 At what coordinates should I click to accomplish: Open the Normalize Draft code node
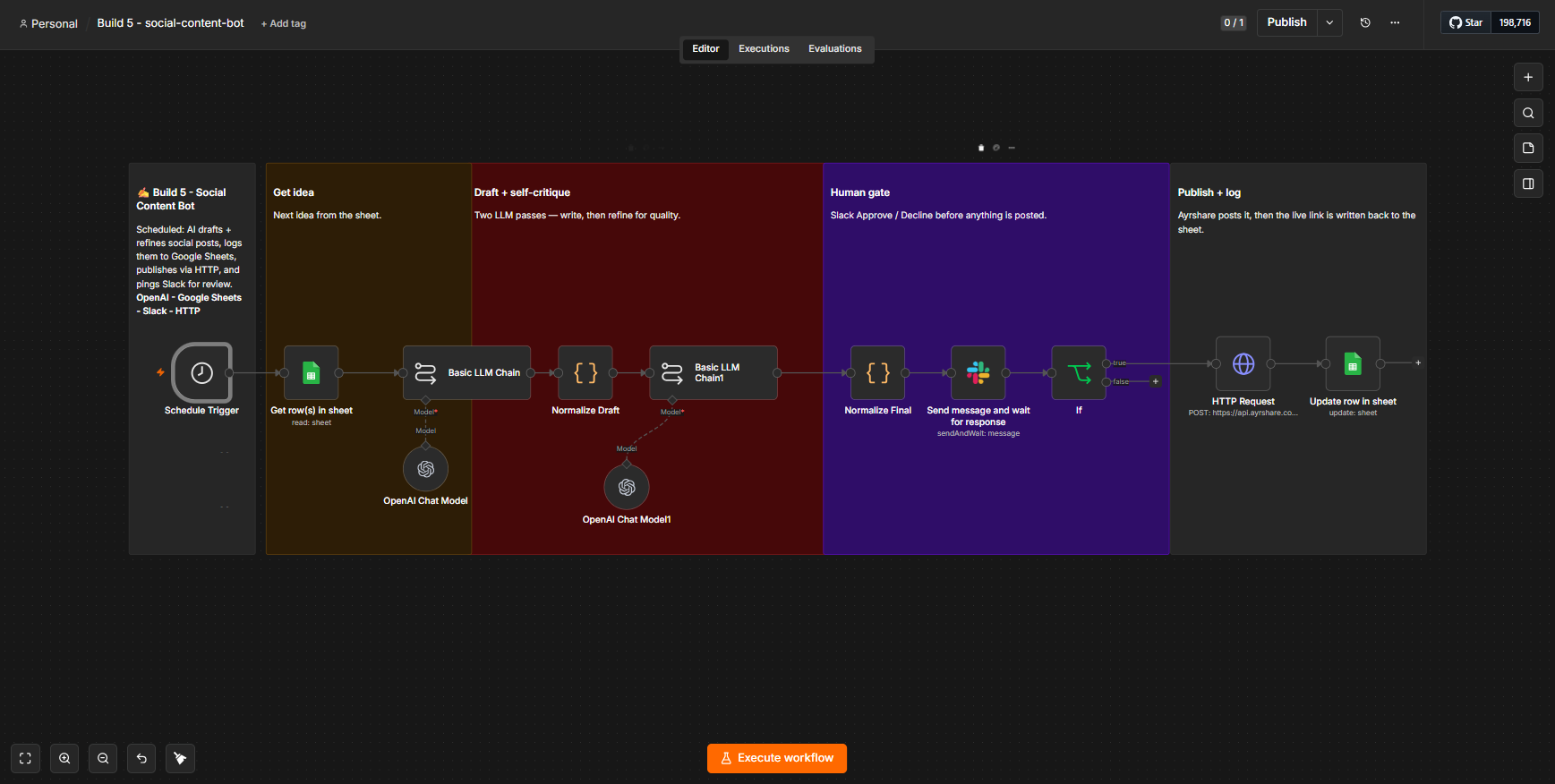pyautogui.click(x=585, y=372)
